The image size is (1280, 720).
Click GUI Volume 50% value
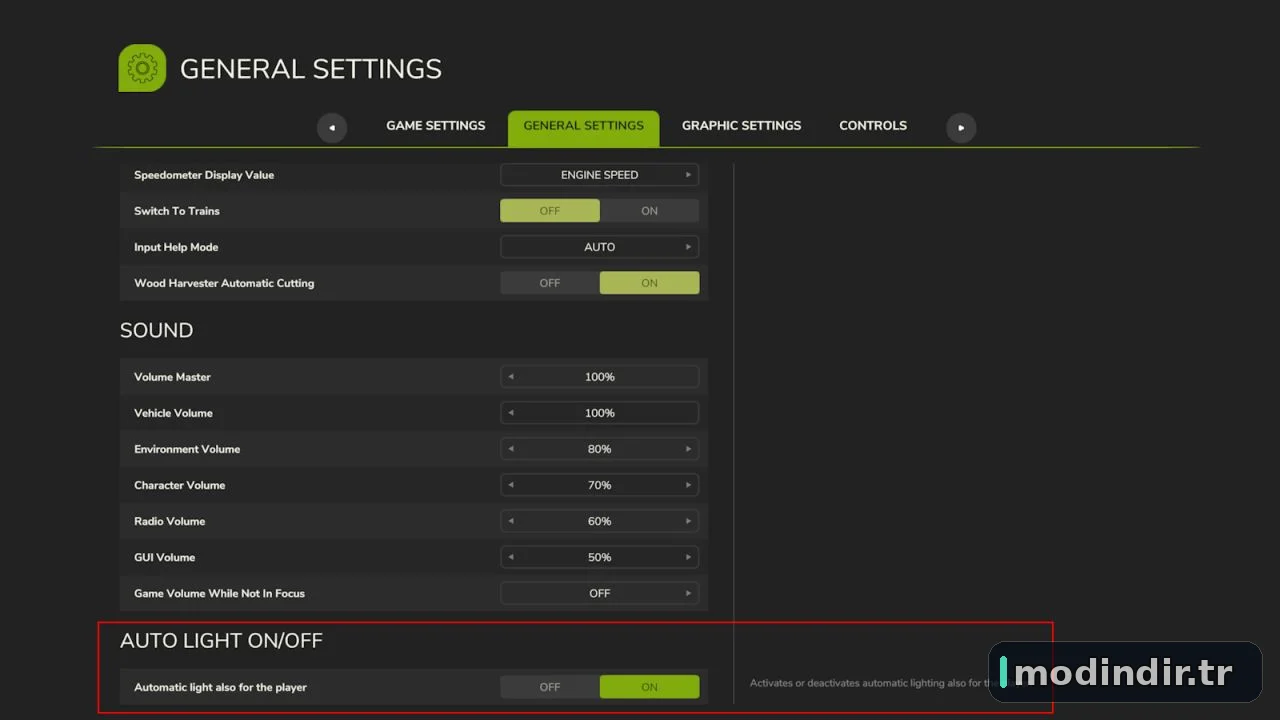600,557
